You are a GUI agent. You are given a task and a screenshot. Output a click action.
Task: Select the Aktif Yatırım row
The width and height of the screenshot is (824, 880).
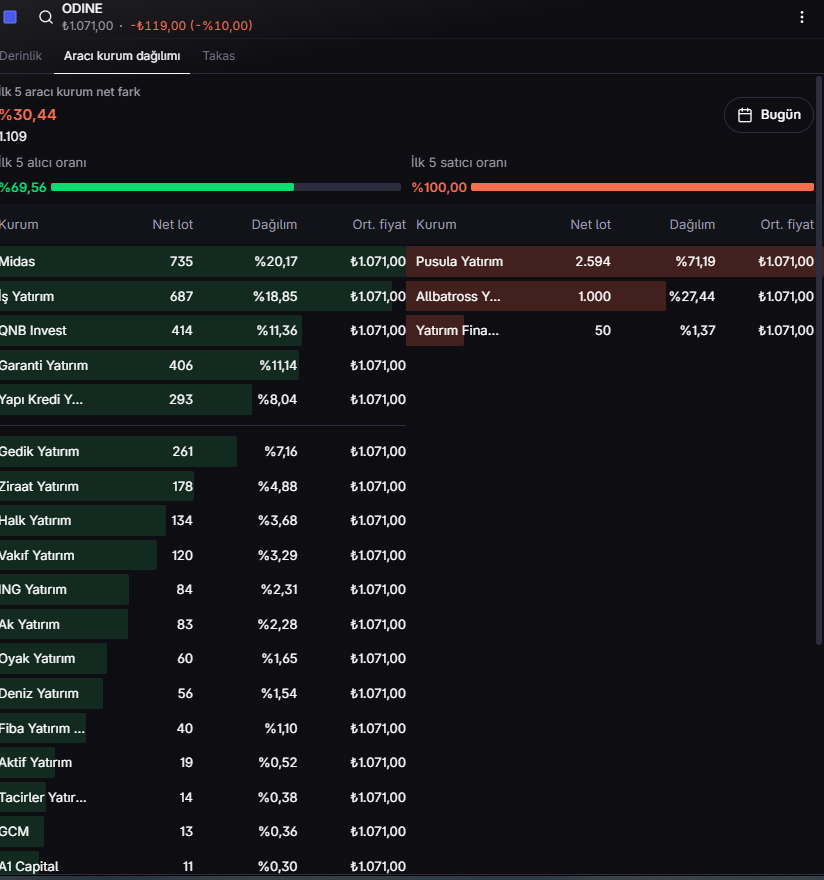pos(203,762)
